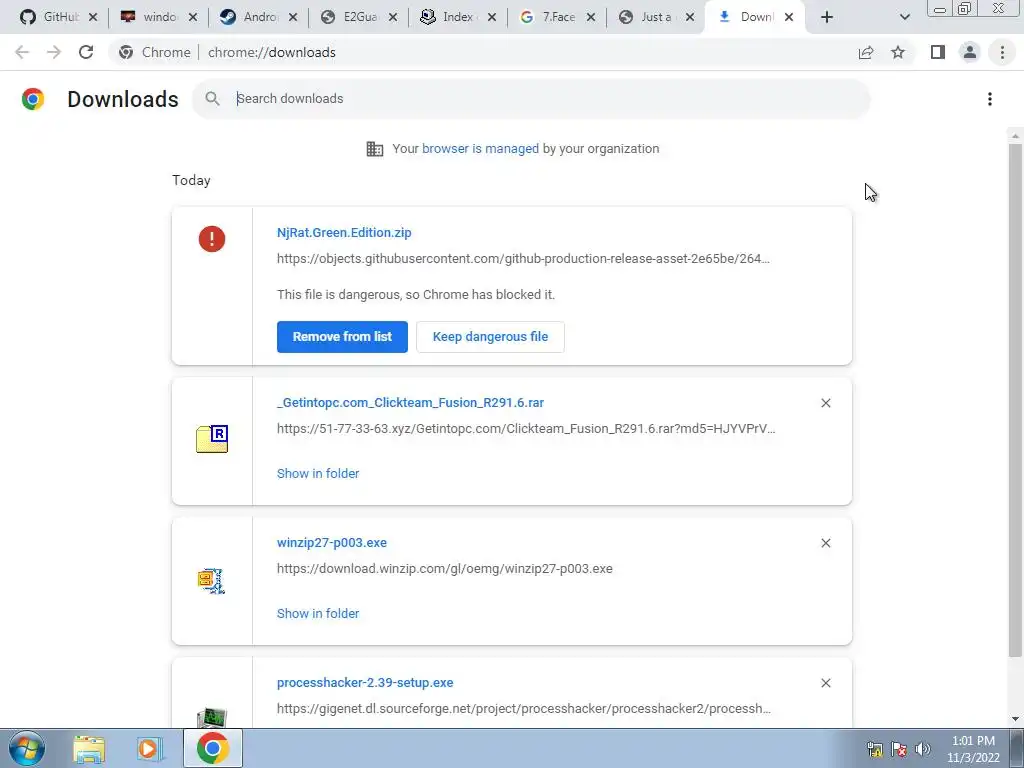1024x768 pixels.
Task: Switch to the Google '7.Face' tab
Action: [x=557, y=18]
